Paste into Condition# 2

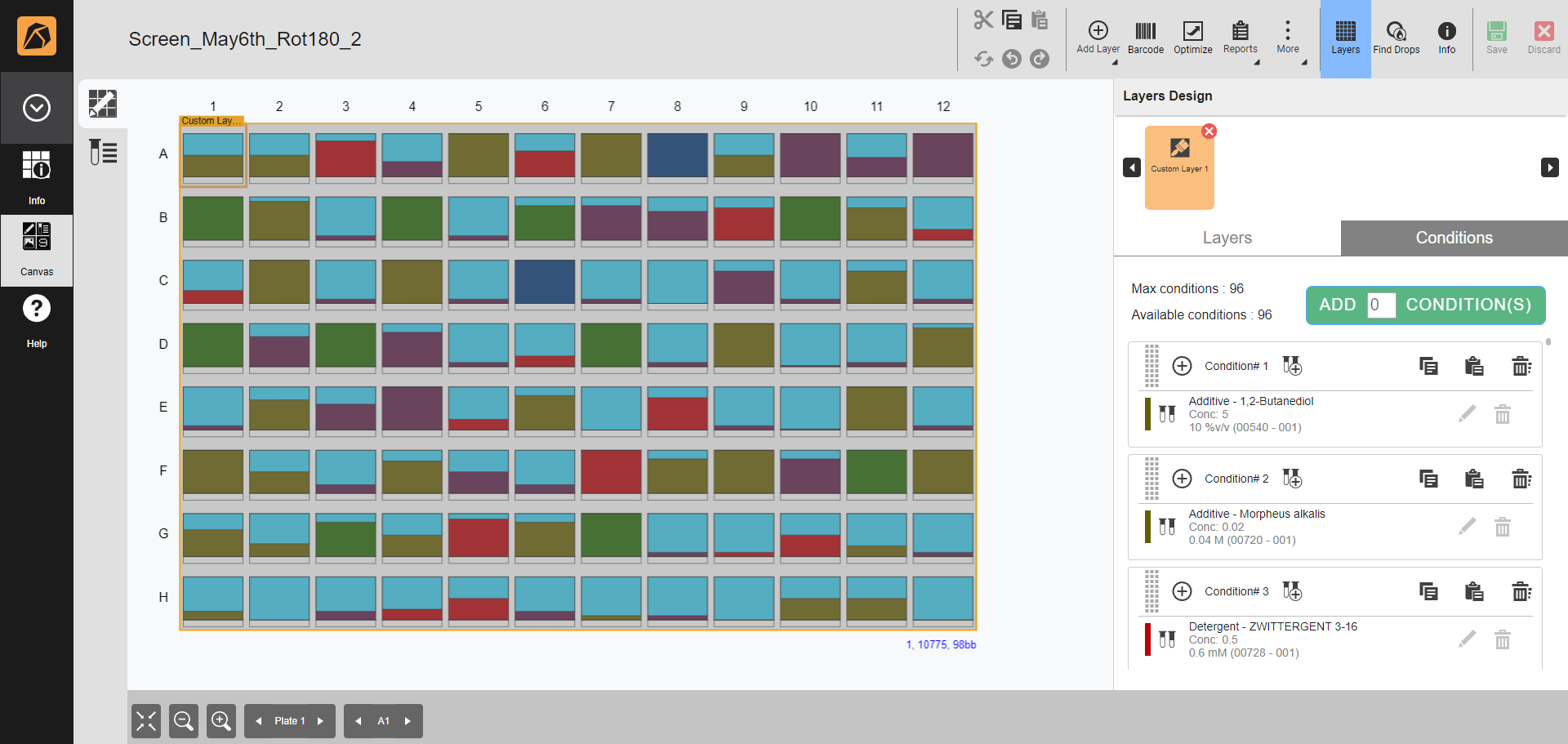coord(1474,479)
